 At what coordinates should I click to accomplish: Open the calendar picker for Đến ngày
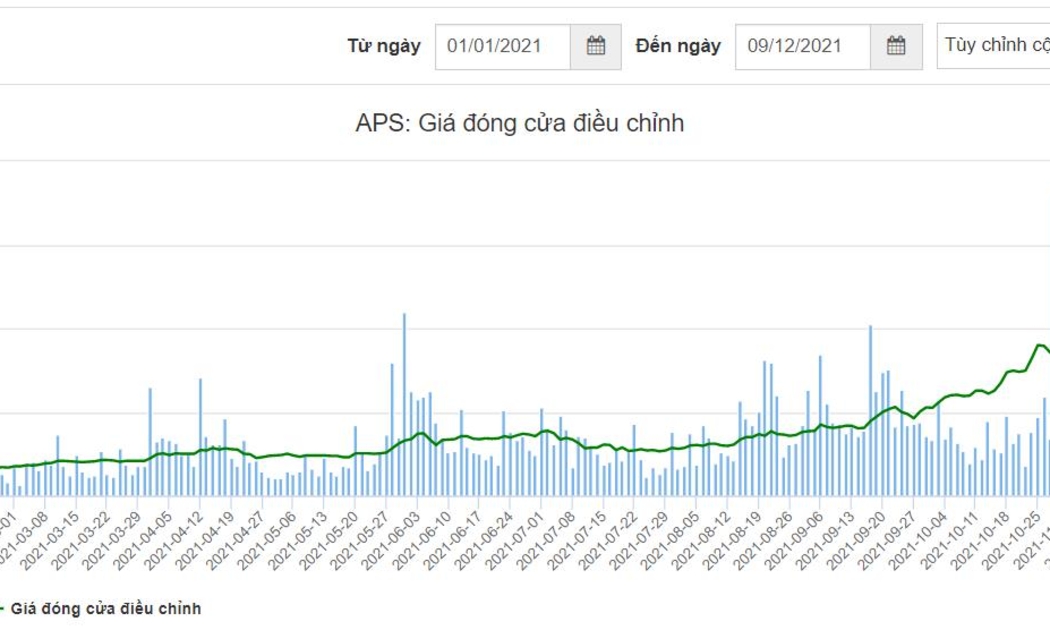click(896, 46)
